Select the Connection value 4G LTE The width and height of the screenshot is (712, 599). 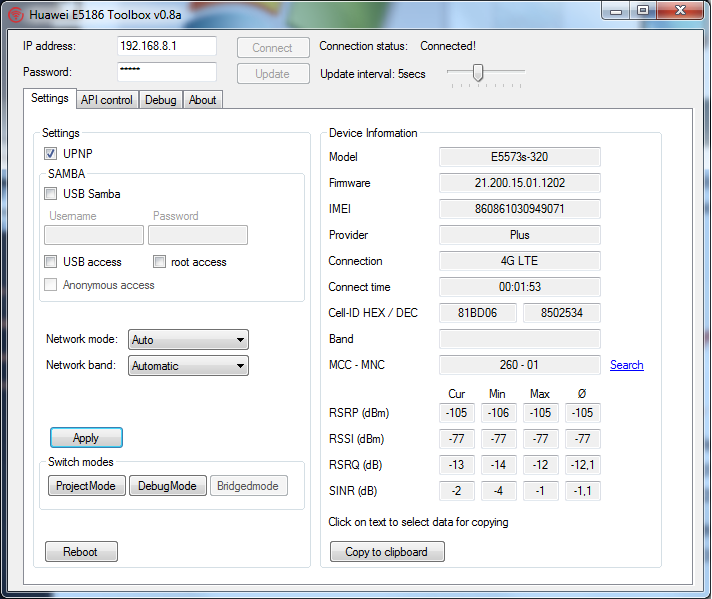(x=520, y=261)
